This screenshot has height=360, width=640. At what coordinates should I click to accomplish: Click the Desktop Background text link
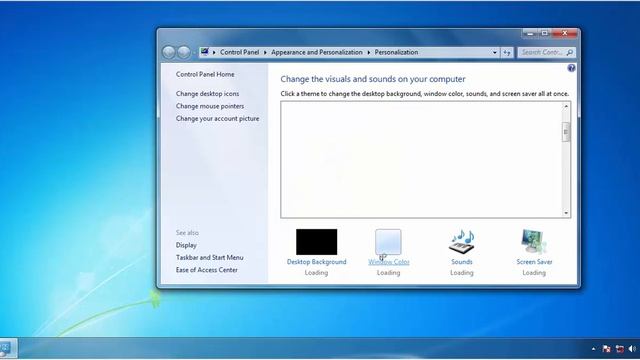coord(316,262)
